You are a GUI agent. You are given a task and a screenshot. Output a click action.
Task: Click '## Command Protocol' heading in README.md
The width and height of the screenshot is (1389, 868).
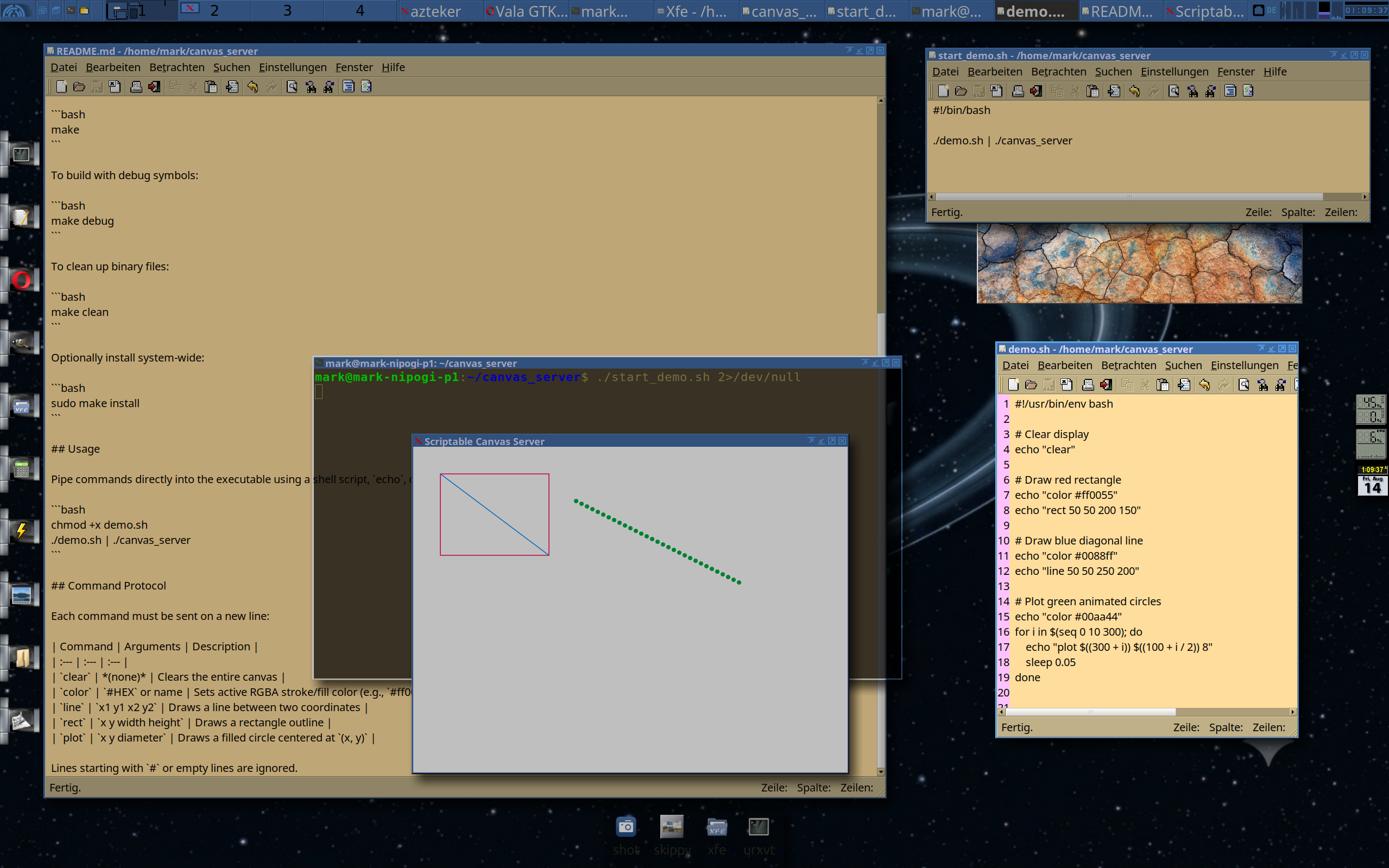(109, 586)
